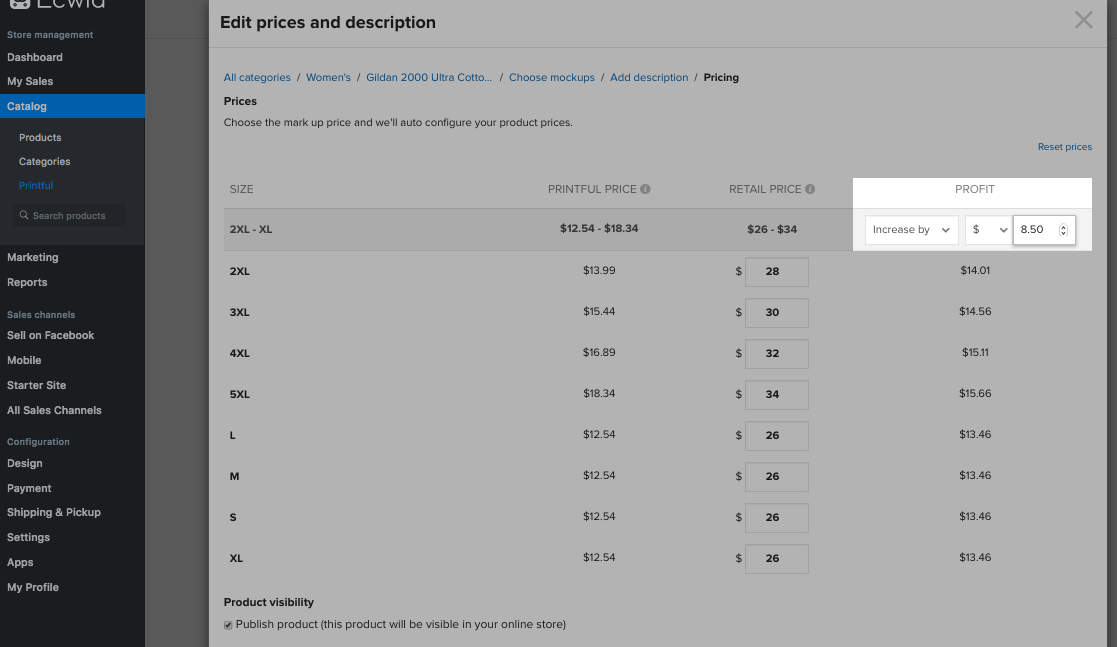This screenshot has height=647, width=1117.
Task: Click the $18.34 Printful price for 5XL
Action: tap(599, 393)
